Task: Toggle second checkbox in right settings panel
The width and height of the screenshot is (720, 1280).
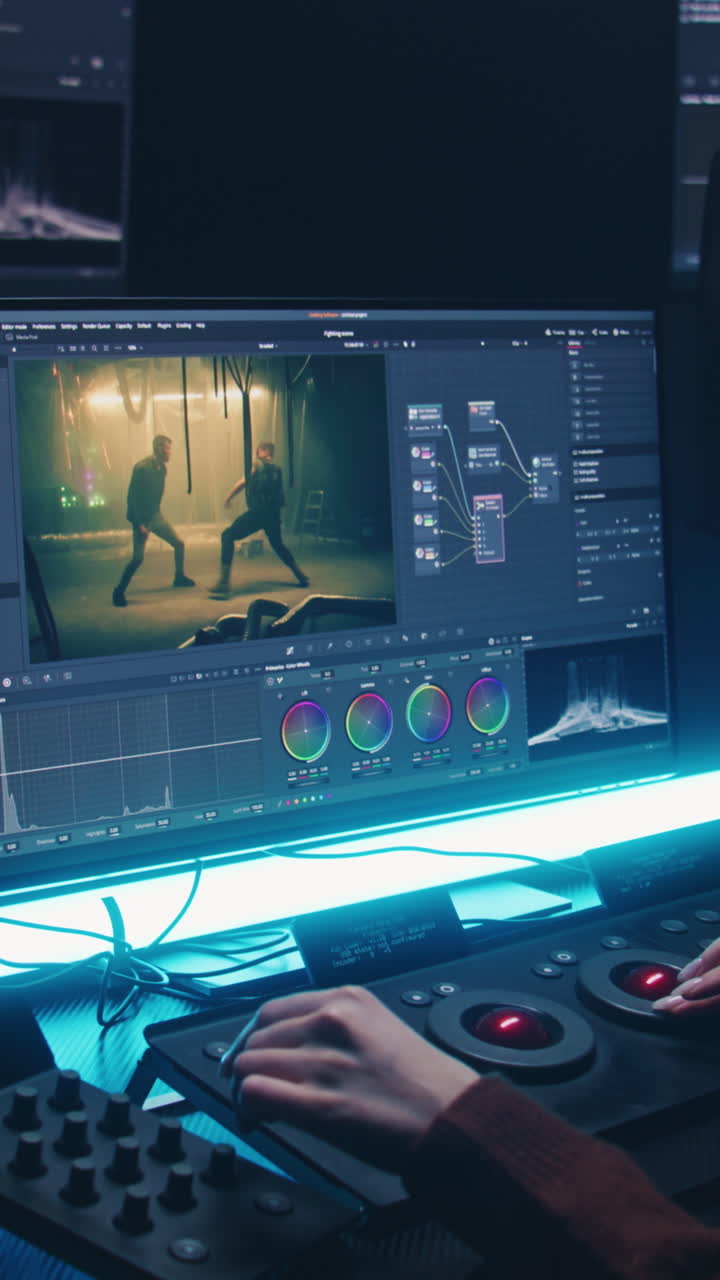Action: [576, 471]
